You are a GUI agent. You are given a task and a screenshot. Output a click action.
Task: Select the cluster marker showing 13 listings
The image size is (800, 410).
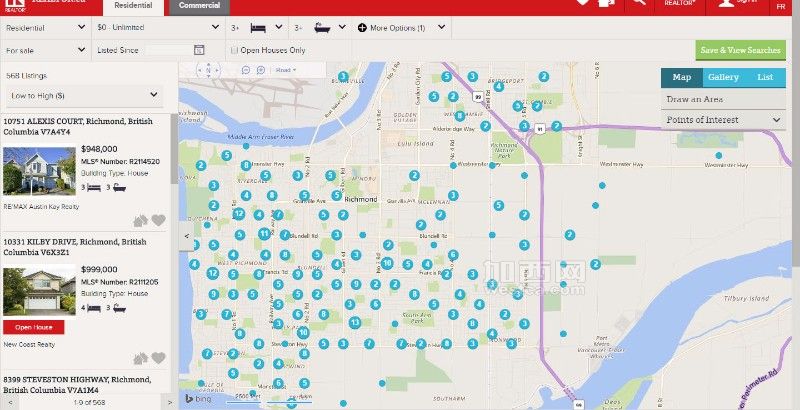[x=355, y=323]
